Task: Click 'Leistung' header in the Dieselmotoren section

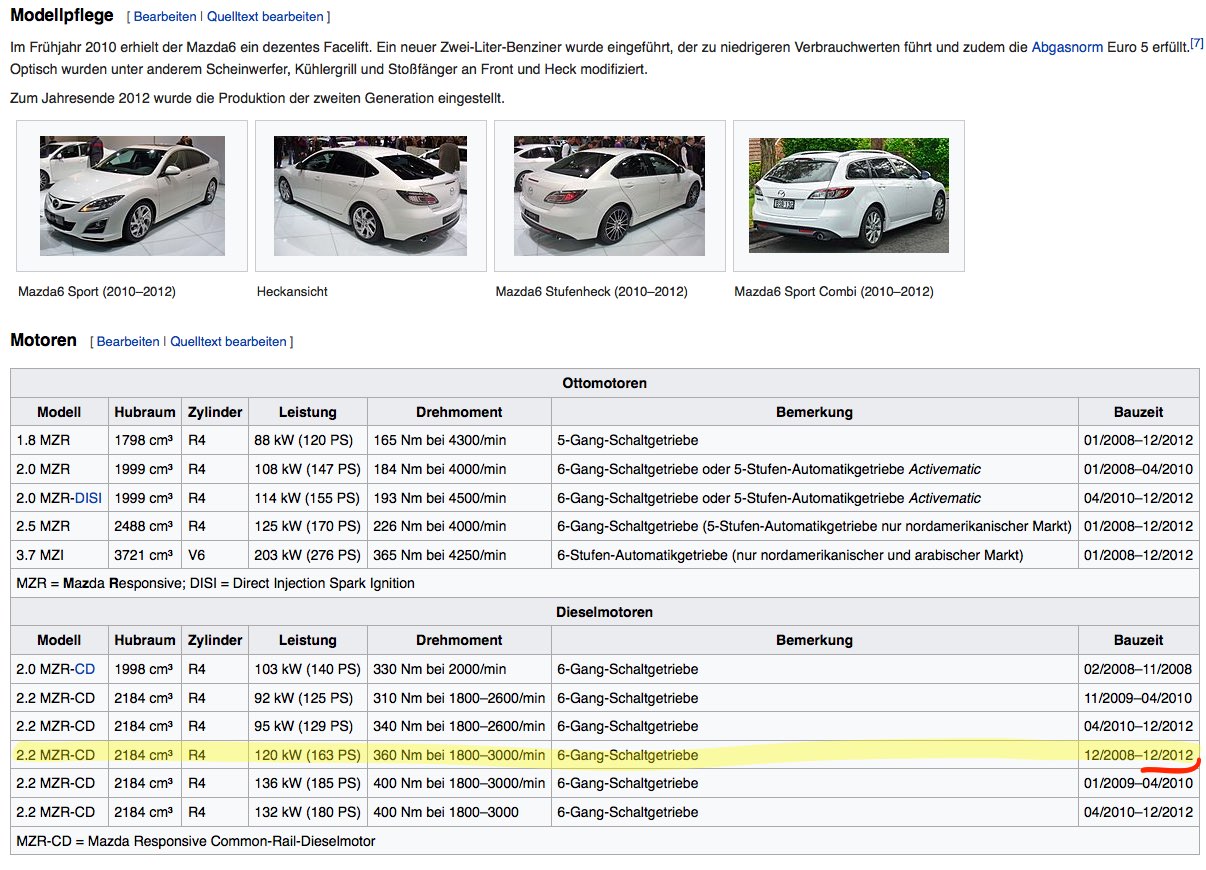Action: (308, 640)
